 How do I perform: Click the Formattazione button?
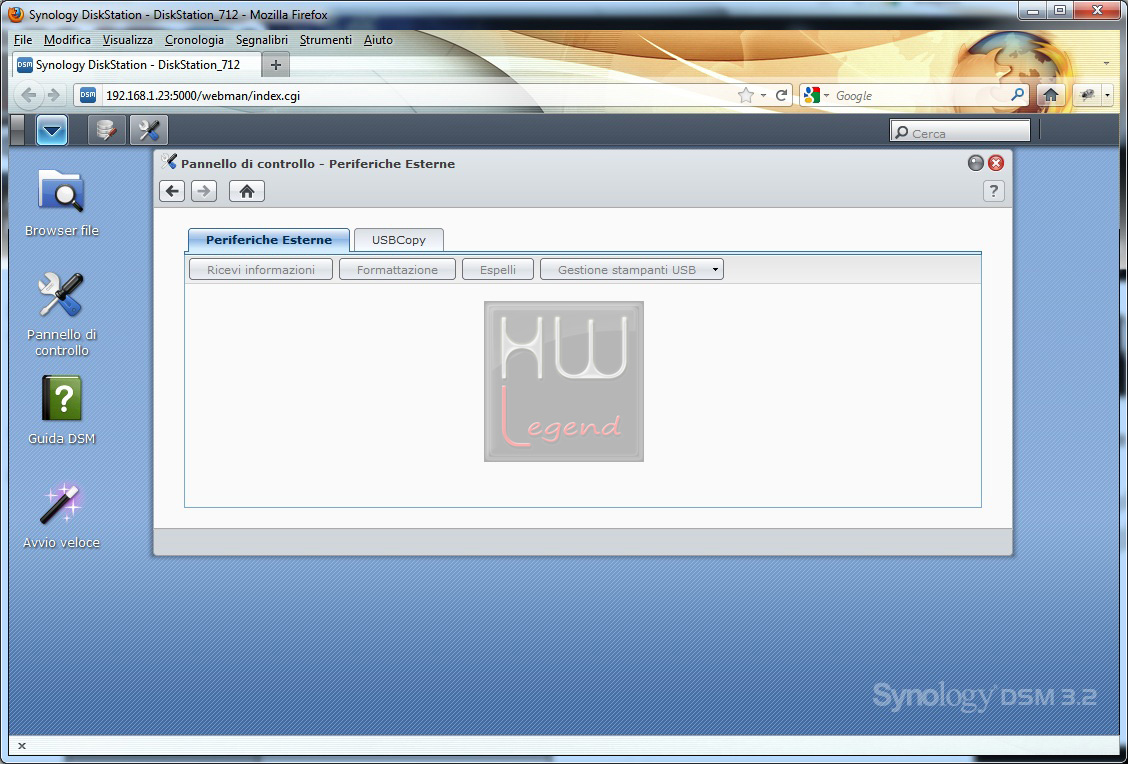pos(397,270)
